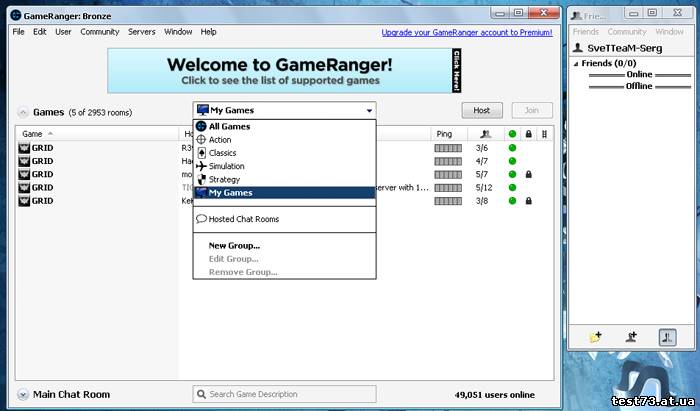Open the Edit menu
The width and height of the screenshot is (700, 411).
point(40,32)
